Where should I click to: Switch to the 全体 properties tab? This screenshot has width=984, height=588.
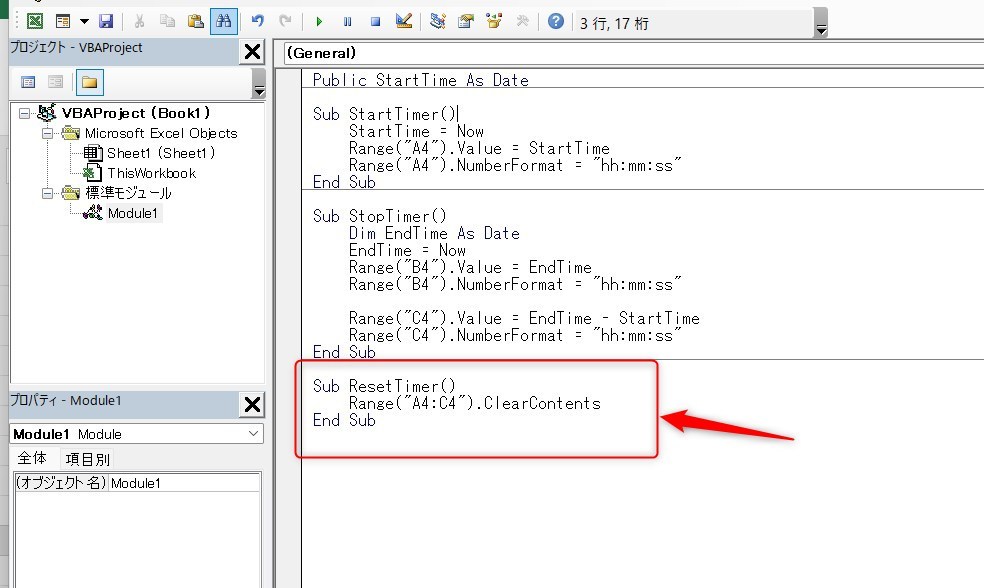coord(32,458)
